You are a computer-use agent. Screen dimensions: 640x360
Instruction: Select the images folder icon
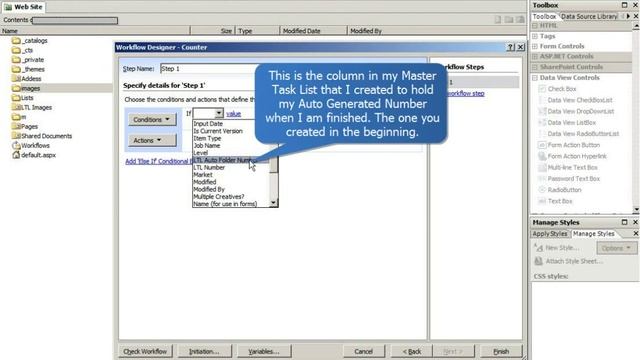pos(16,88)
